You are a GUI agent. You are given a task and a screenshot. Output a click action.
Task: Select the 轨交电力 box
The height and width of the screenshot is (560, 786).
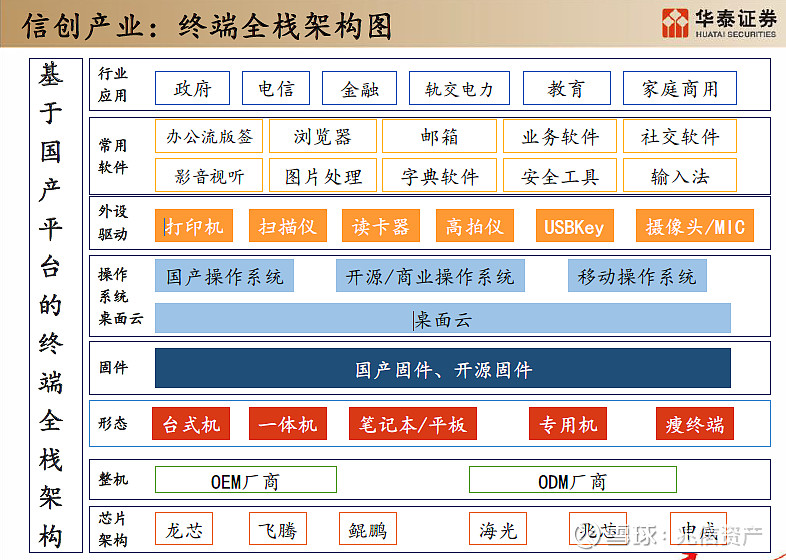(x=459, y=88)
